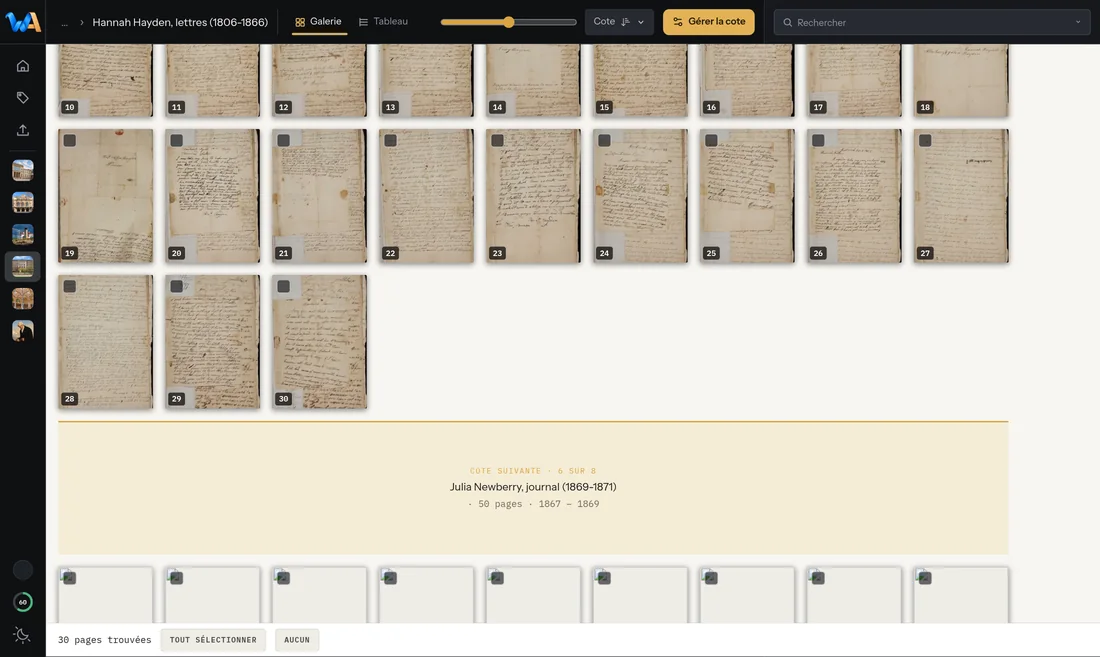
Task: Open the Home icon in sidebar
Action: pos(22,66)
